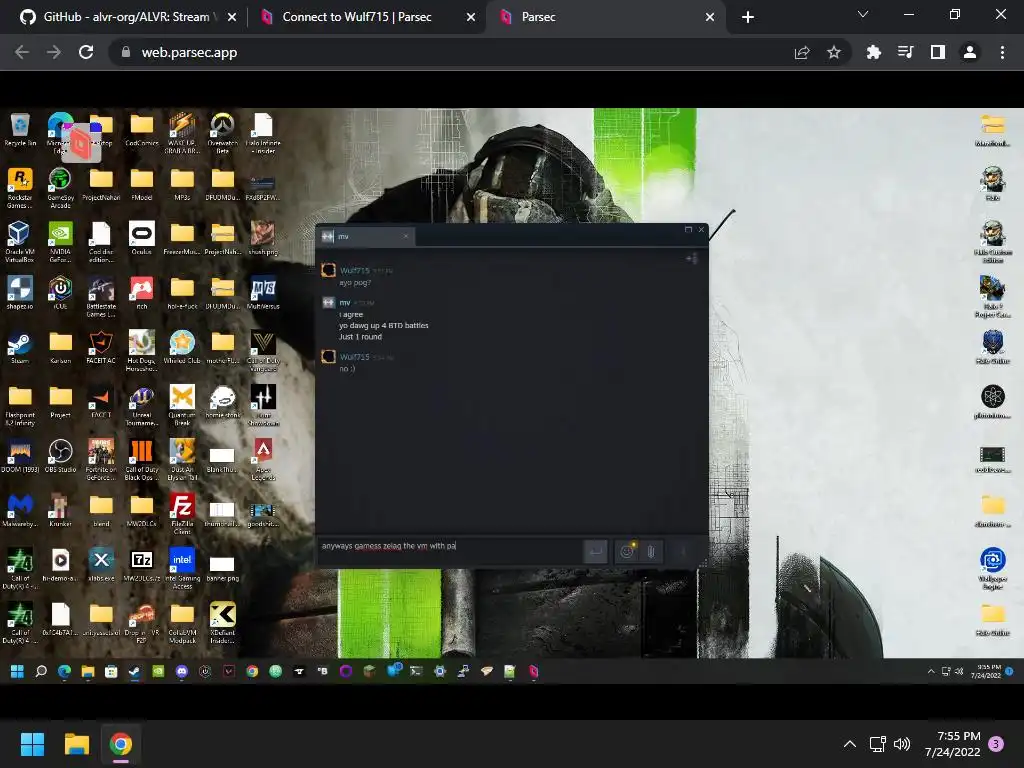Open Oracle VM VirtualBox shortcut

[20, 242]
